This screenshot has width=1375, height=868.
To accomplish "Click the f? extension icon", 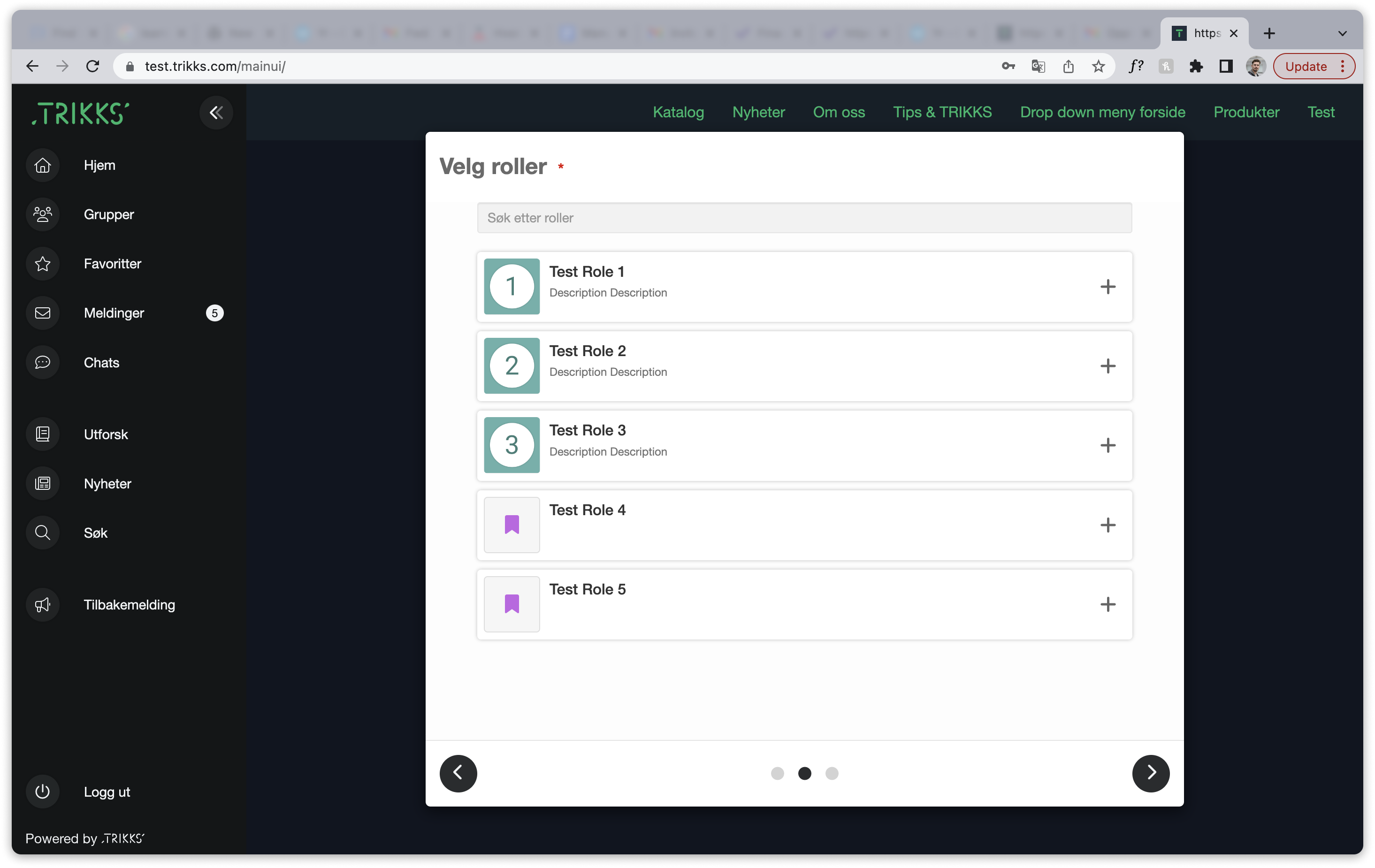I will (1136, 66).
